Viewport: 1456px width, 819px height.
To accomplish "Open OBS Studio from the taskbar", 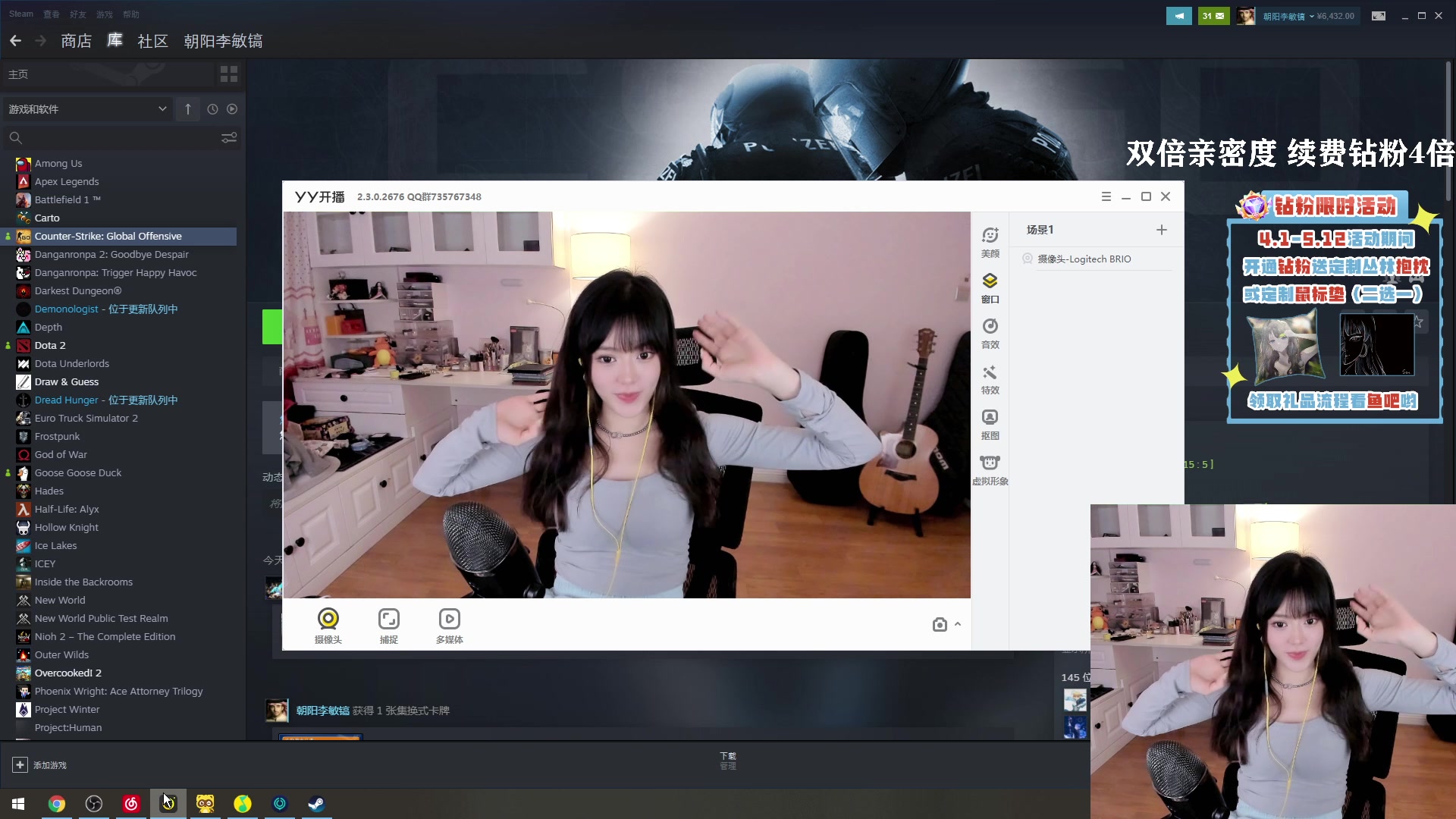I will tap(94, 804).
